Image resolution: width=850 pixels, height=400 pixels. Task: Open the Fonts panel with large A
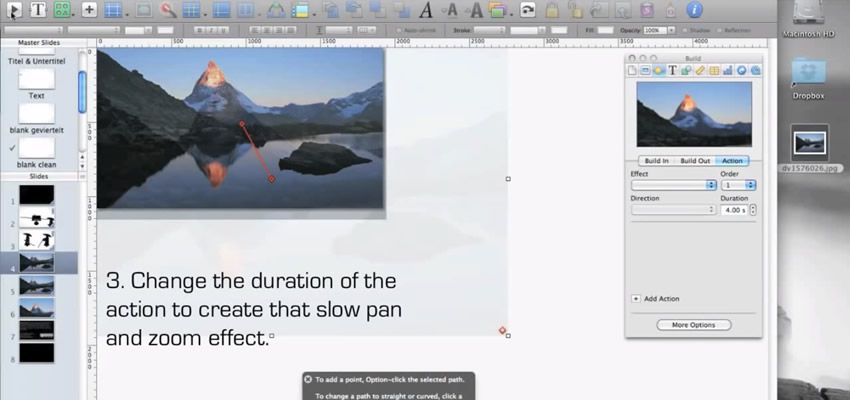(427, 9)
